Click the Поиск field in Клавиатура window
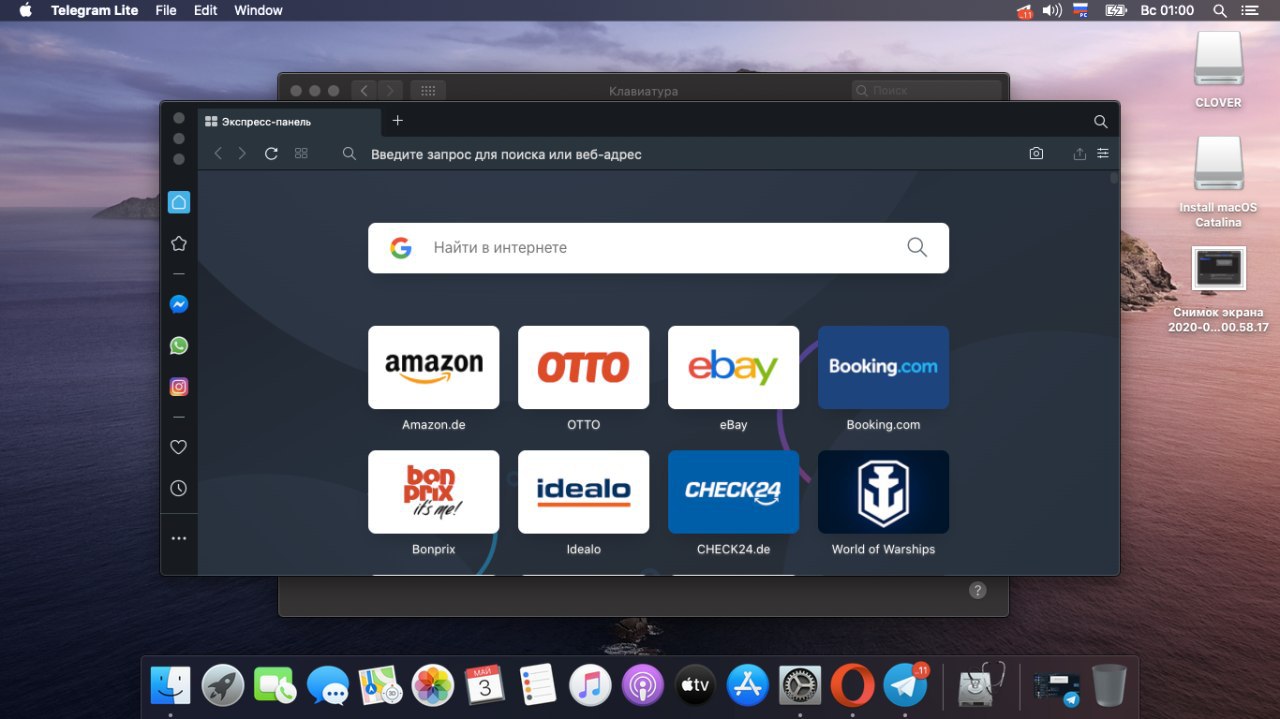This screenshot has width=1280, height=719. tap(926, 90)
